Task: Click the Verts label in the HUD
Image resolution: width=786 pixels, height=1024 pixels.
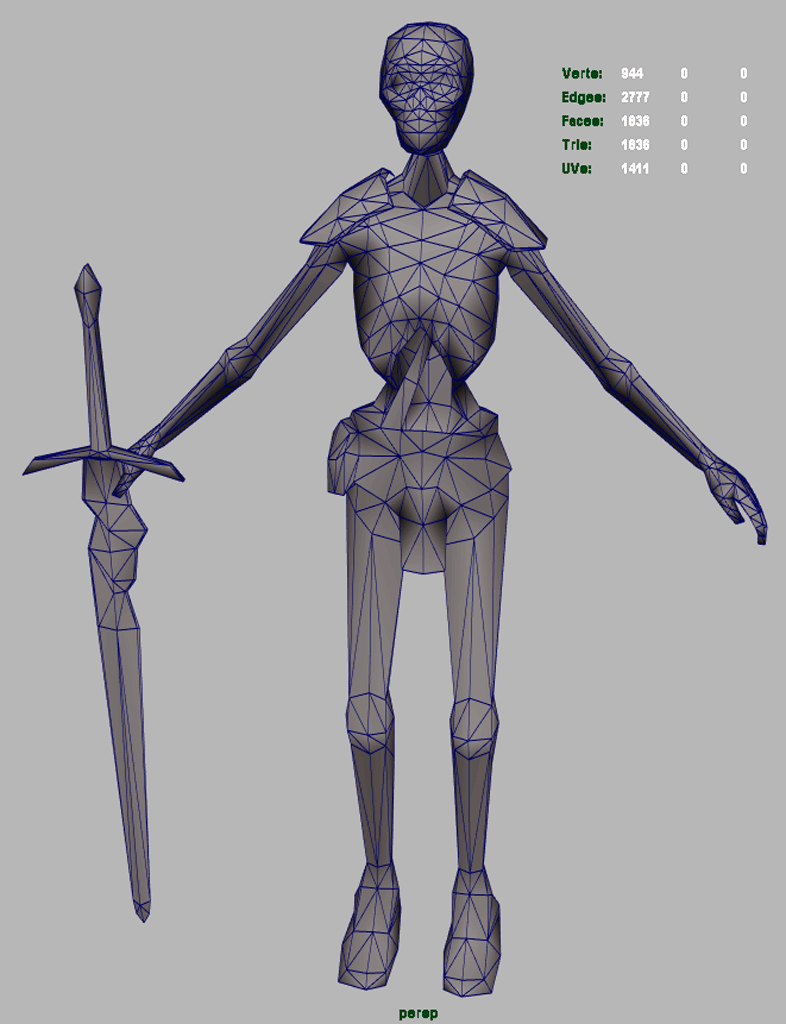Action: pyautogui.click(x=582, y=74)
